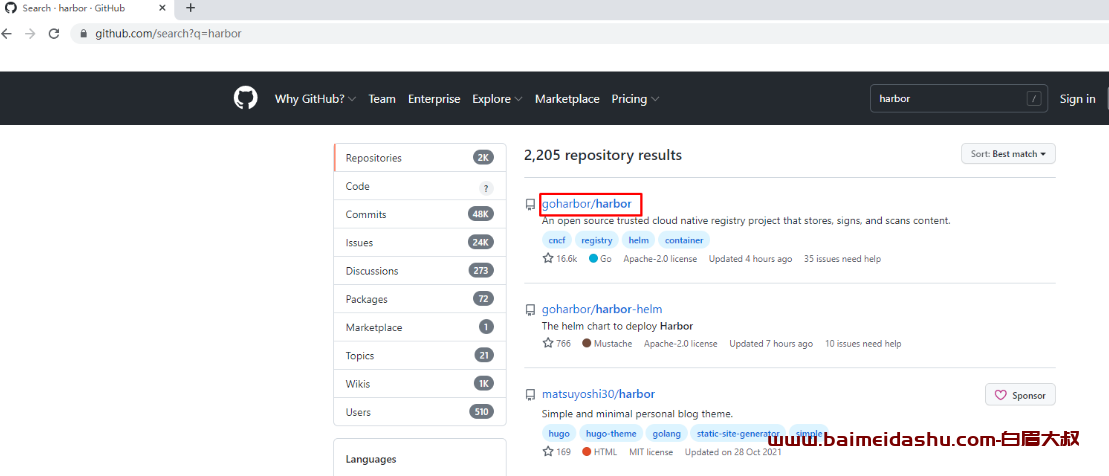
Task: Click the container topic tag
Action: pyautogui.click(x=684, y=240)
